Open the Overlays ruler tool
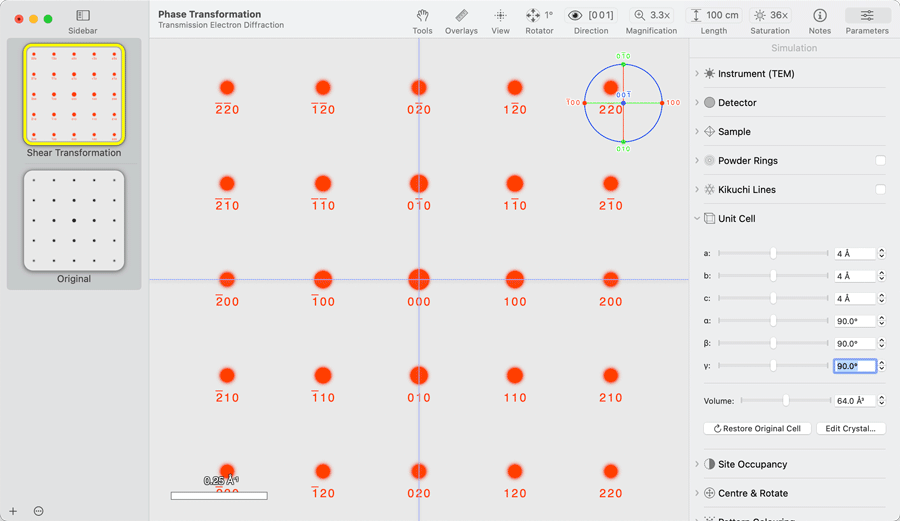Screen dimensions: 900x521 pyautogui.click(x=461, y=15)
